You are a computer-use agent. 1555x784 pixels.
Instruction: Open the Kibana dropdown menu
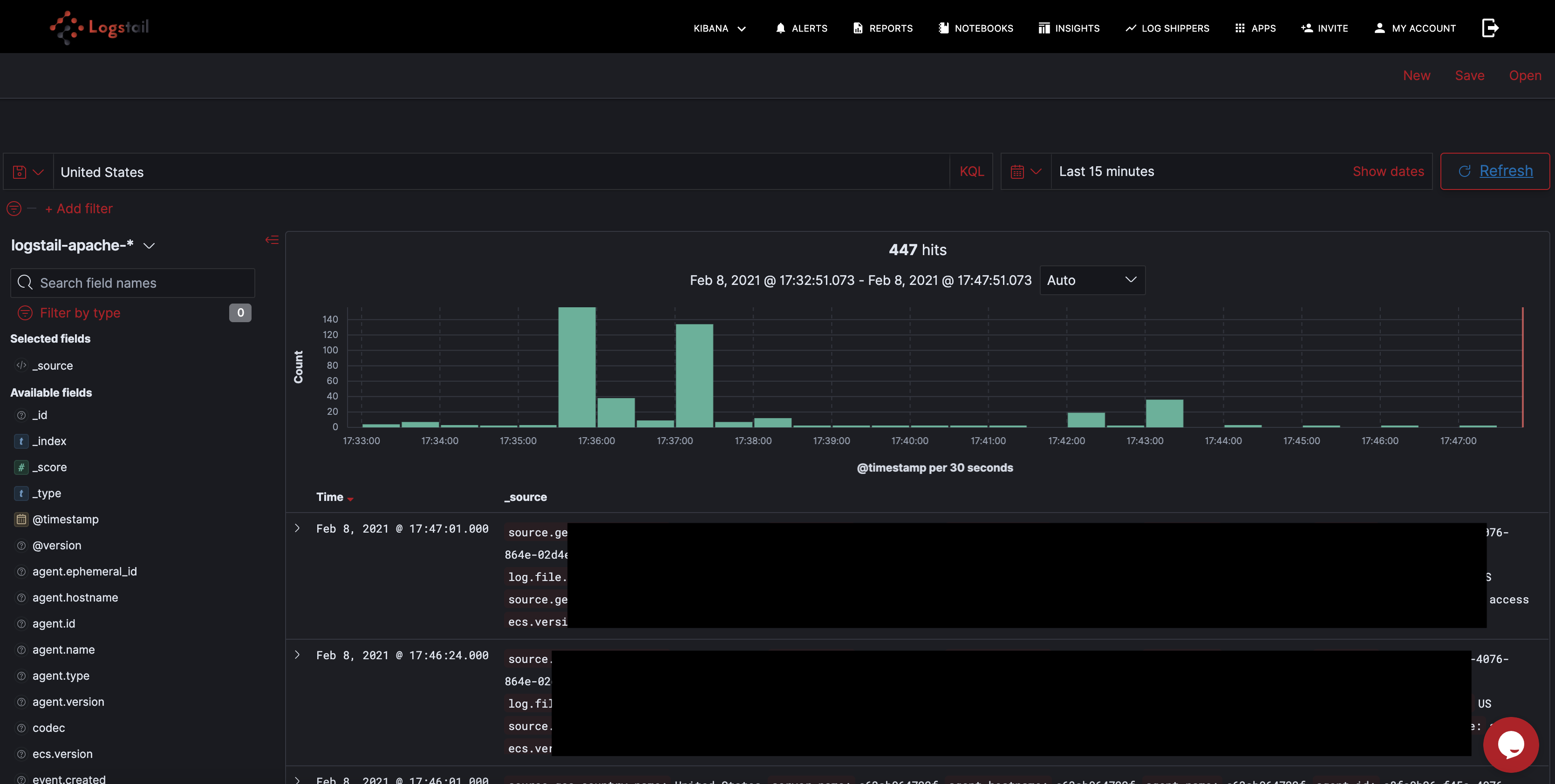click(720, 28)
